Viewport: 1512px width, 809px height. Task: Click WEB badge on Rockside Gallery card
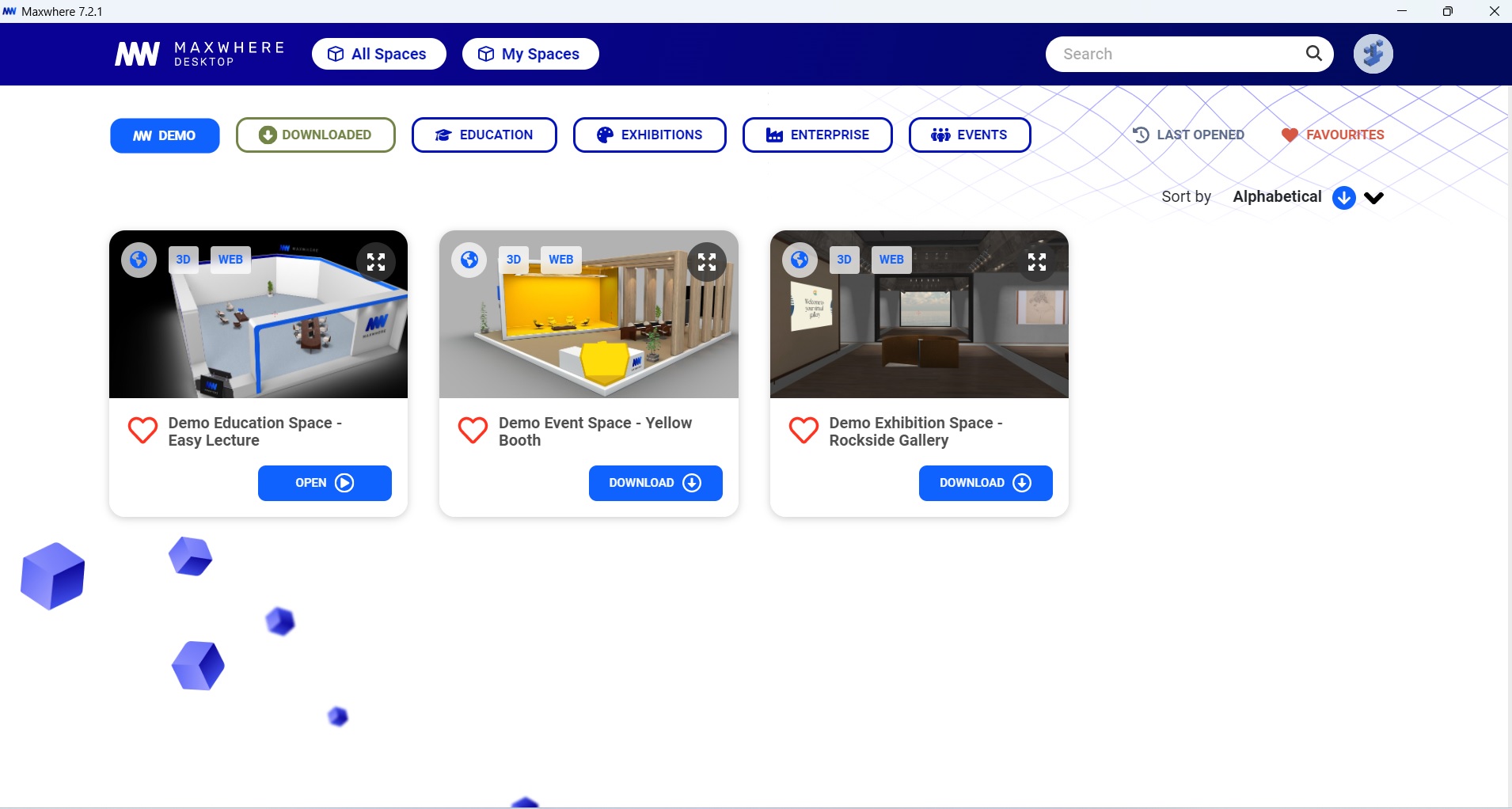click(891, 260)
